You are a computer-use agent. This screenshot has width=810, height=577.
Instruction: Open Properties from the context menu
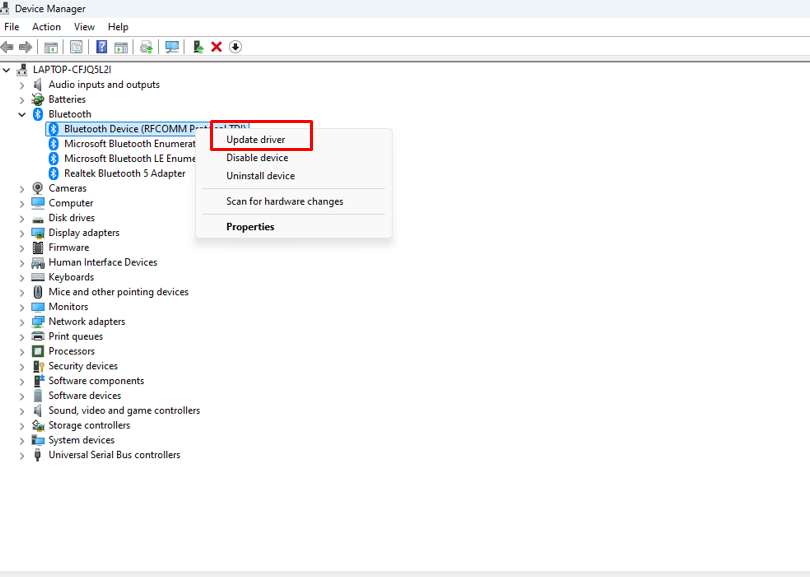[x=250, y=227]
